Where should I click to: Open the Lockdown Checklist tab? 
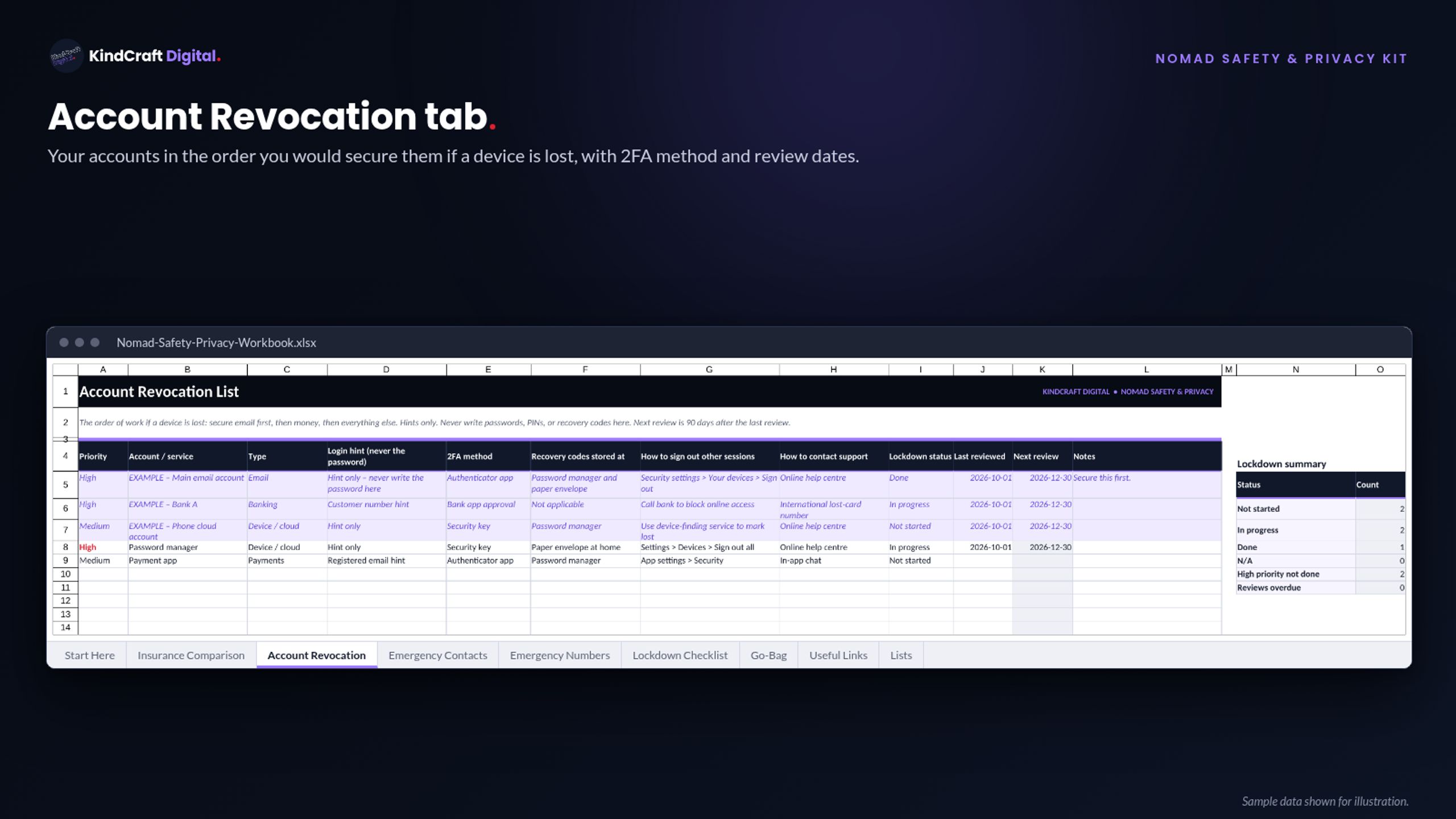pyautogui.click(x=680, y=655)
